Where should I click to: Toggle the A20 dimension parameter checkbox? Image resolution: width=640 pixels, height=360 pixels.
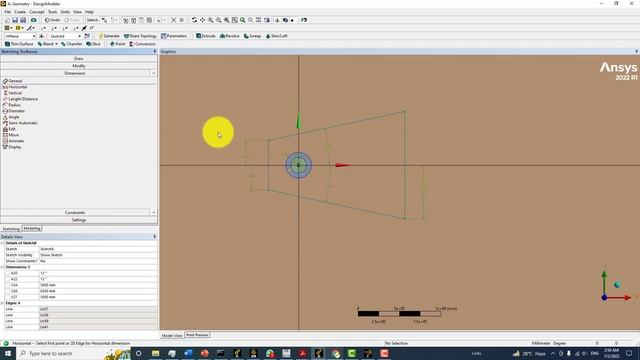(x=7, y=273)
